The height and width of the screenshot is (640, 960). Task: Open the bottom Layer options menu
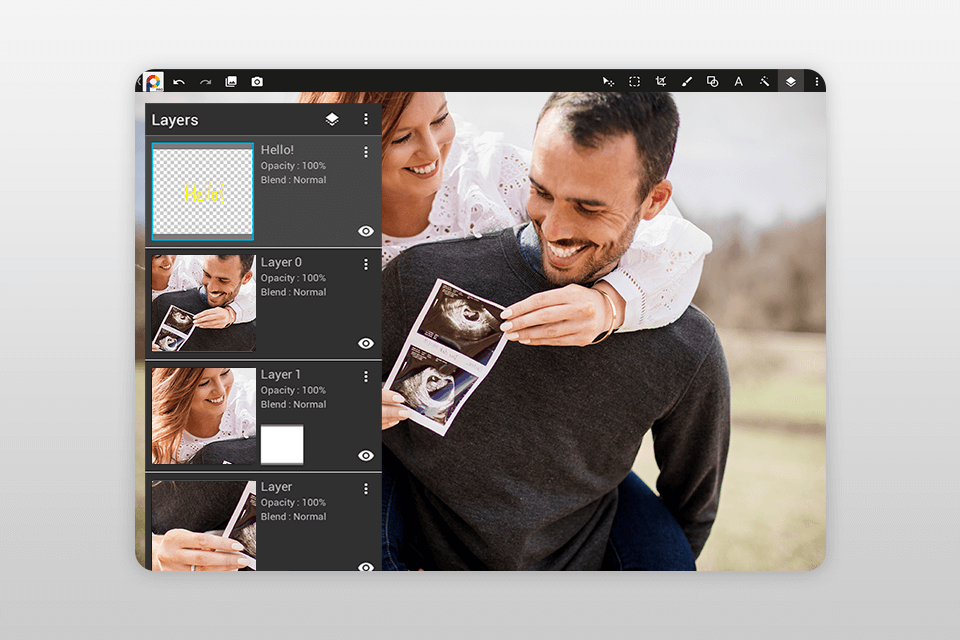[366, 489]
